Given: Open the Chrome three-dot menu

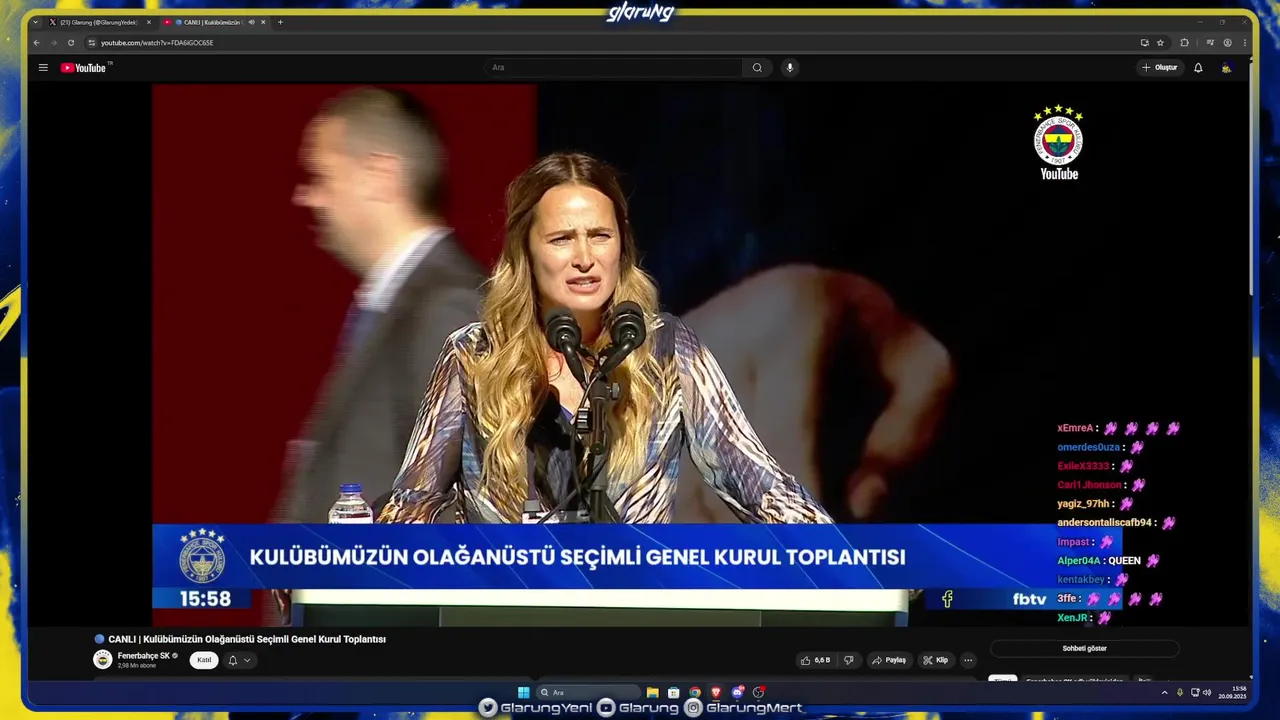Looking at the screenshot, I should click(1245, 43).
